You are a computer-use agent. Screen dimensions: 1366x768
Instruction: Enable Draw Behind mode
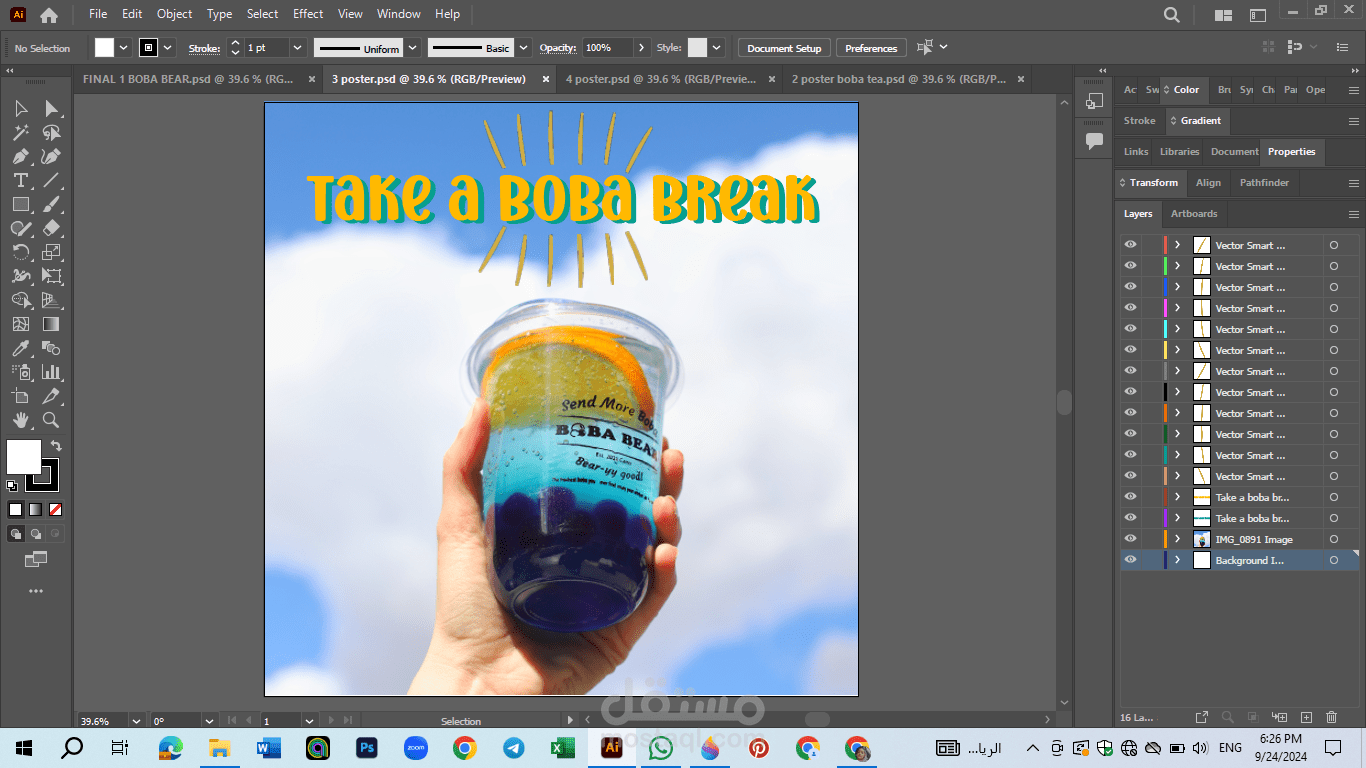(x=35, y=534)
